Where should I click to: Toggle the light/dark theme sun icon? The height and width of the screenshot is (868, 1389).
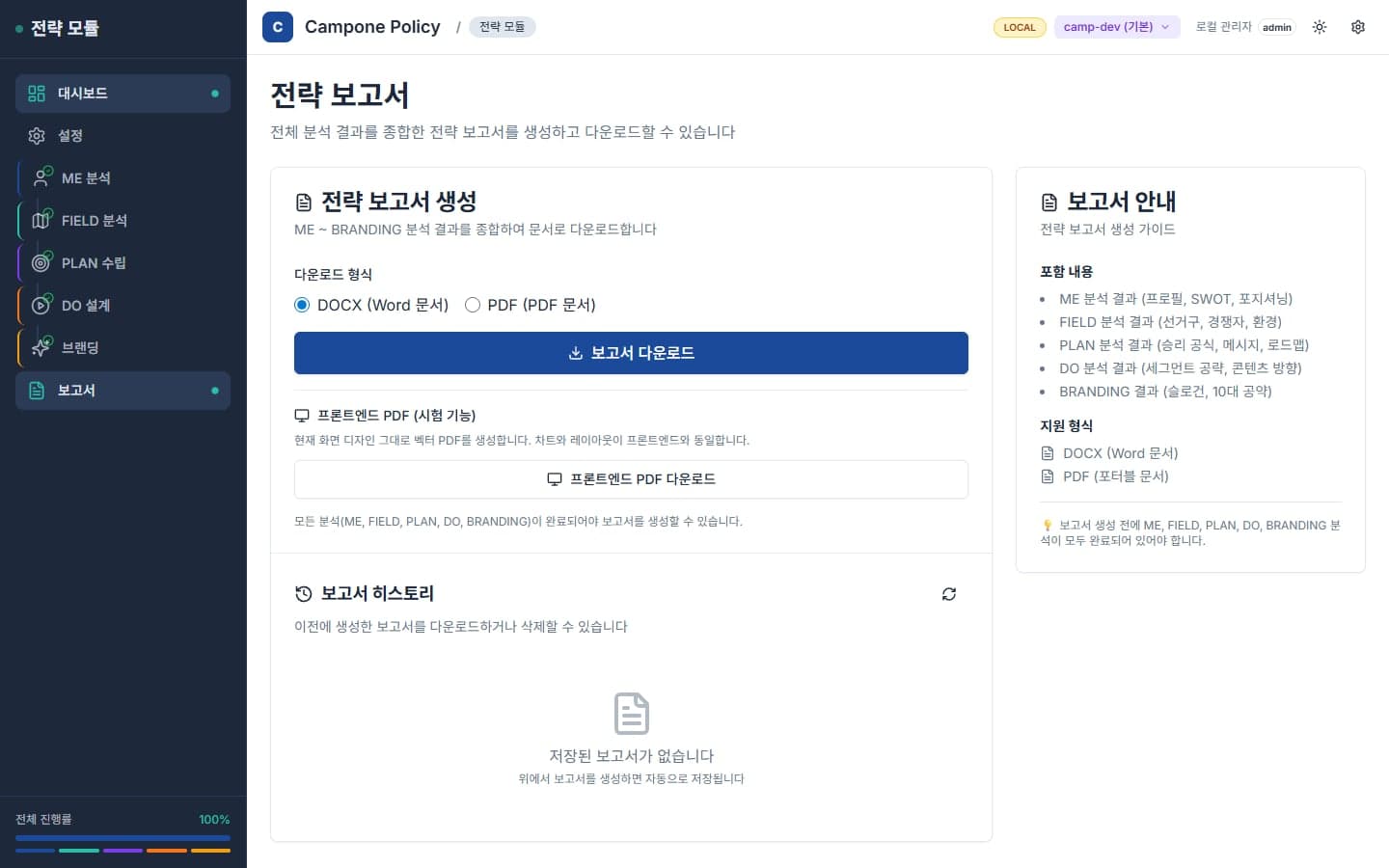1320,27
